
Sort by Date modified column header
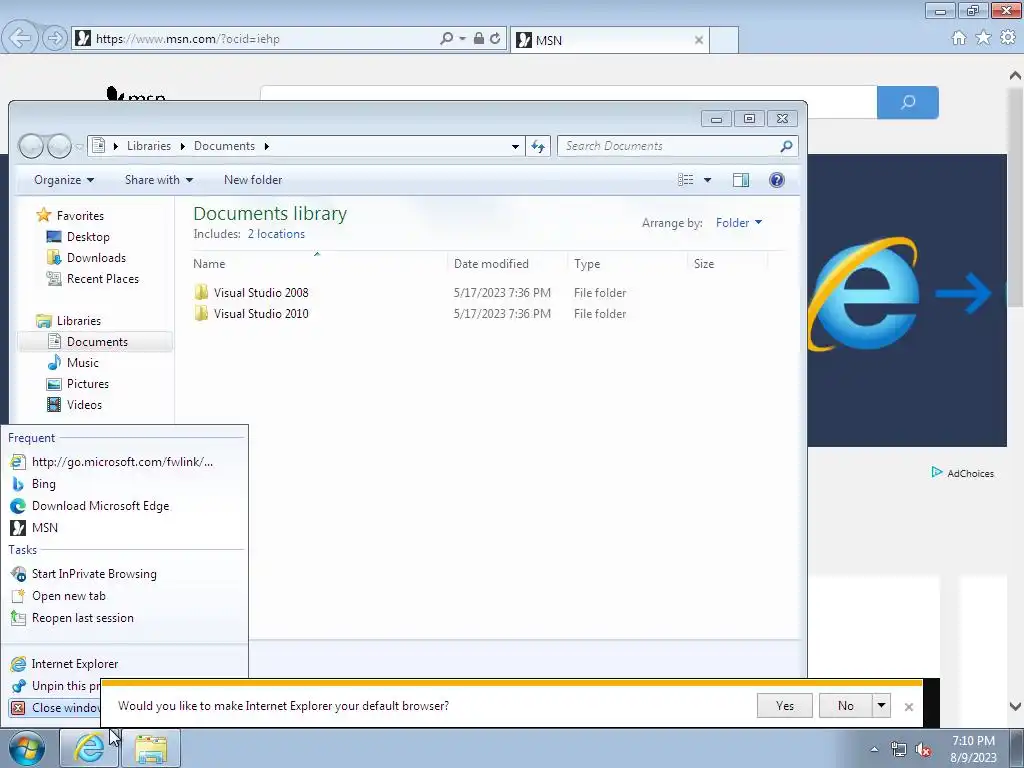tap(508, 264)
